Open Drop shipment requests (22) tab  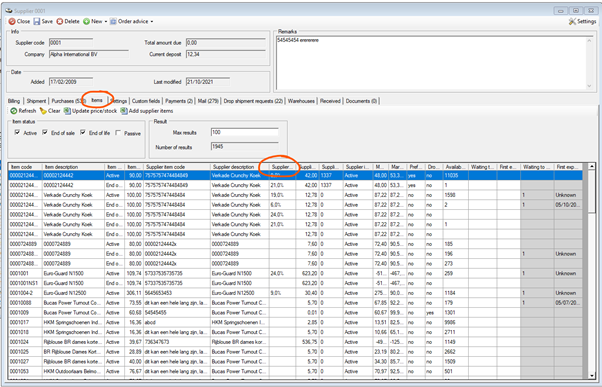point(253,101)
